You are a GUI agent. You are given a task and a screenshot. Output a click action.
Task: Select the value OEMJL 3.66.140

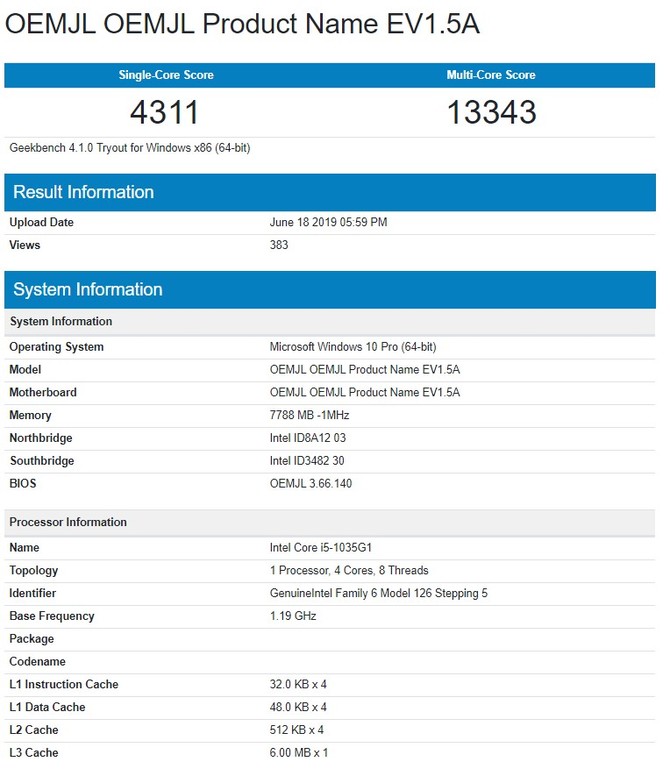[x=311, y=484]
